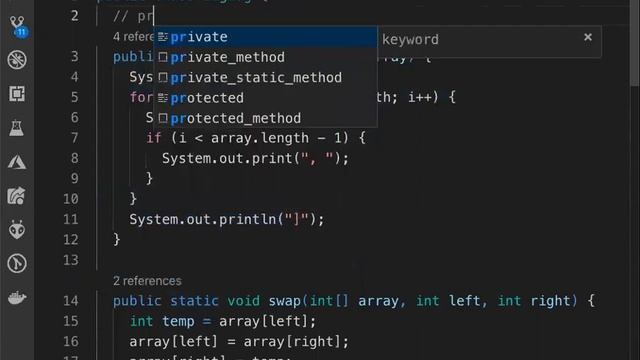
Task: Click snippet icon beside 'private_static_method'
Action: tap(163, 78)
